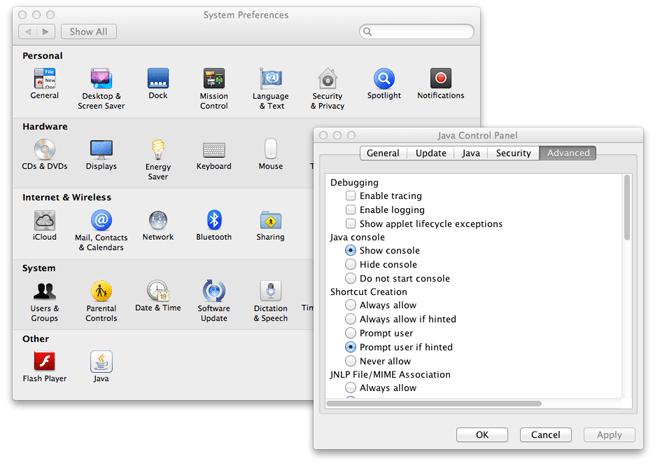660x466 pixels.
Task: Switch to the Update tab
Action: pyautogui.click(x=431, y=153)
